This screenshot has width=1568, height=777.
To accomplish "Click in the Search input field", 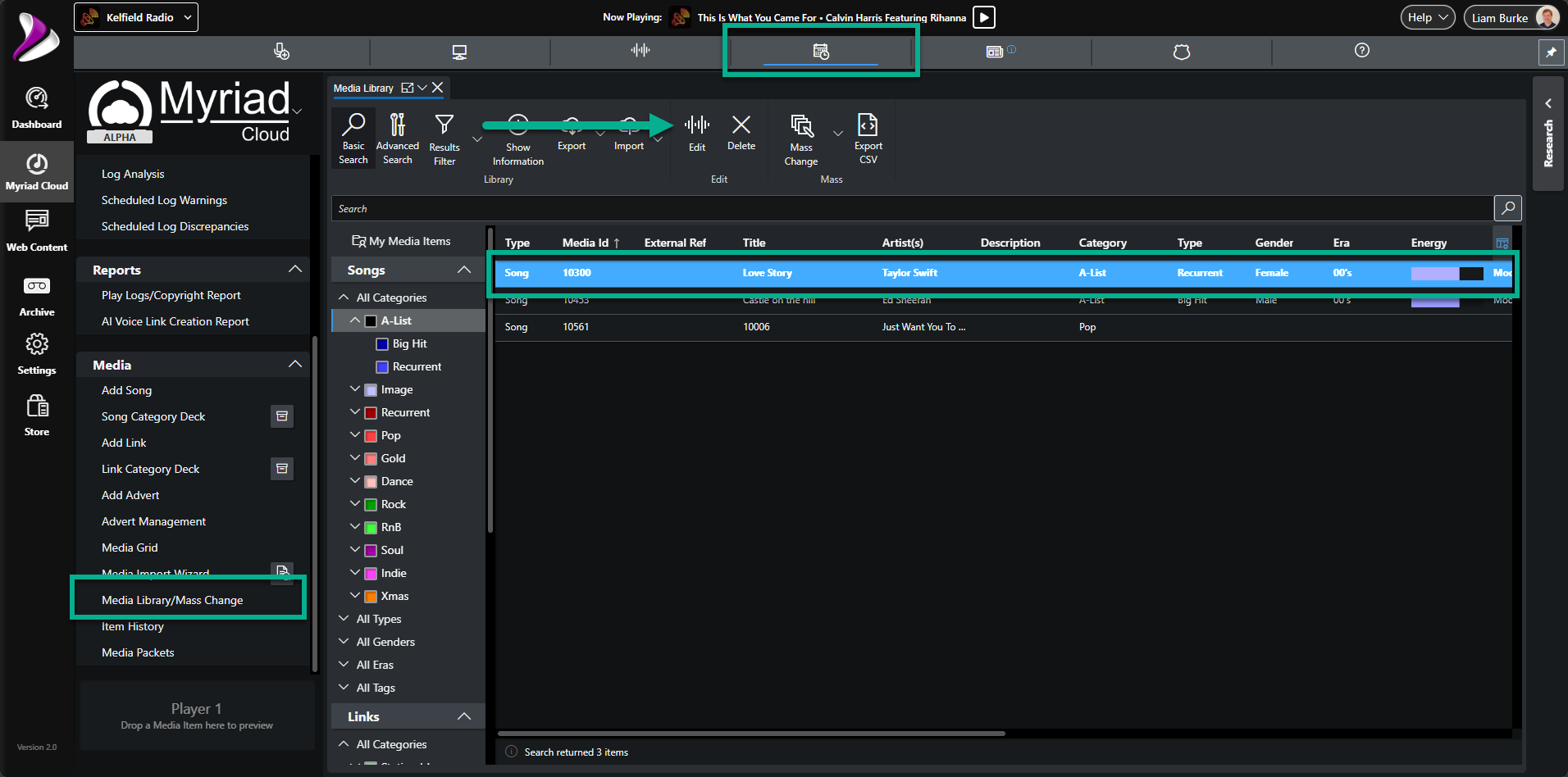I will [912, 208].
